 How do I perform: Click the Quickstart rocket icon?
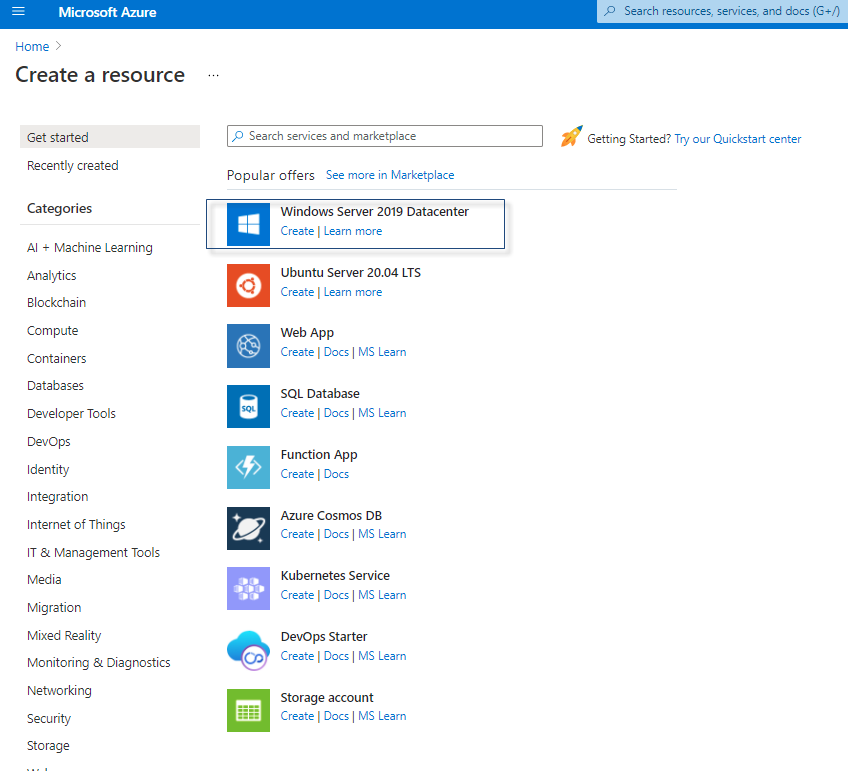572,136
